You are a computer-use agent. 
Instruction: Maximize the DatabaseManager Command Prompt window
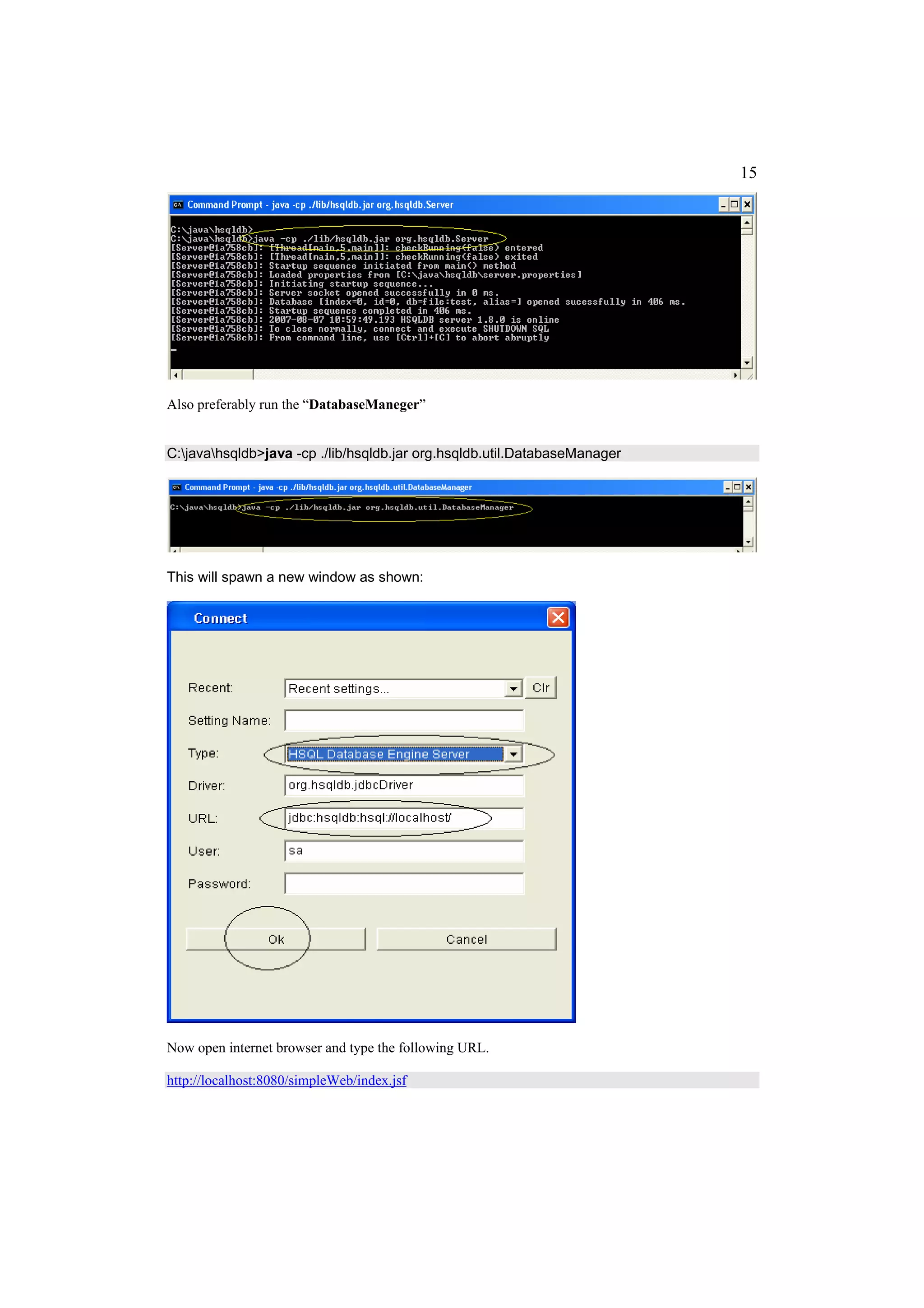737,487
